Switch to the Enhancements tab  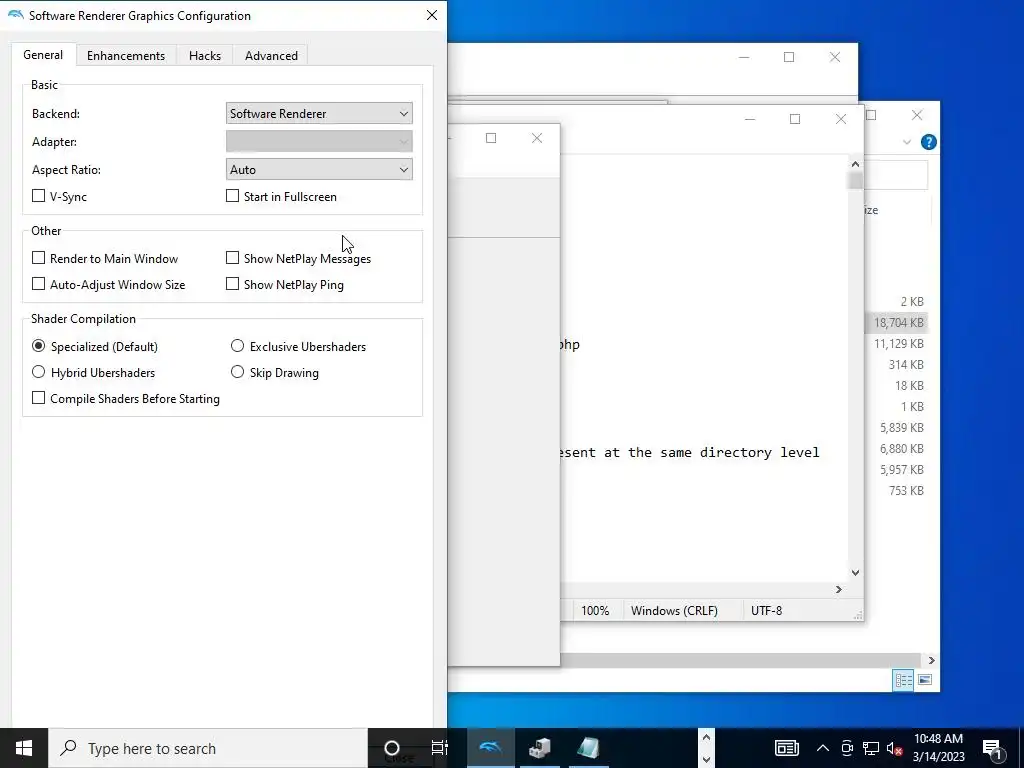click(126, 56)
